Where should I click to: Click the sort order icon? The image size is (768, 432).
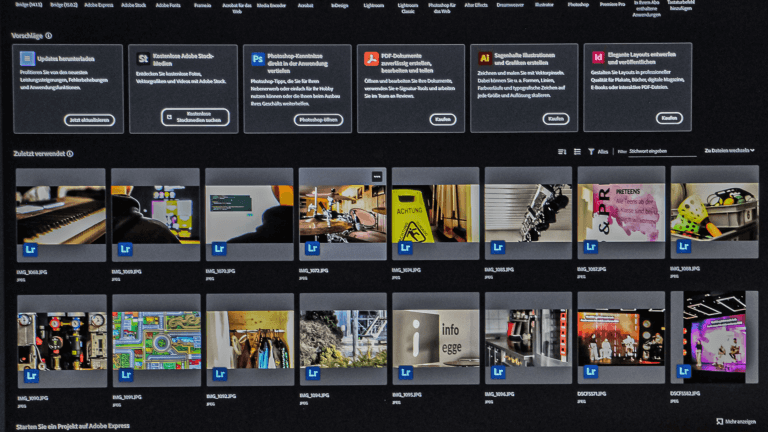click(x=562, y=151)
